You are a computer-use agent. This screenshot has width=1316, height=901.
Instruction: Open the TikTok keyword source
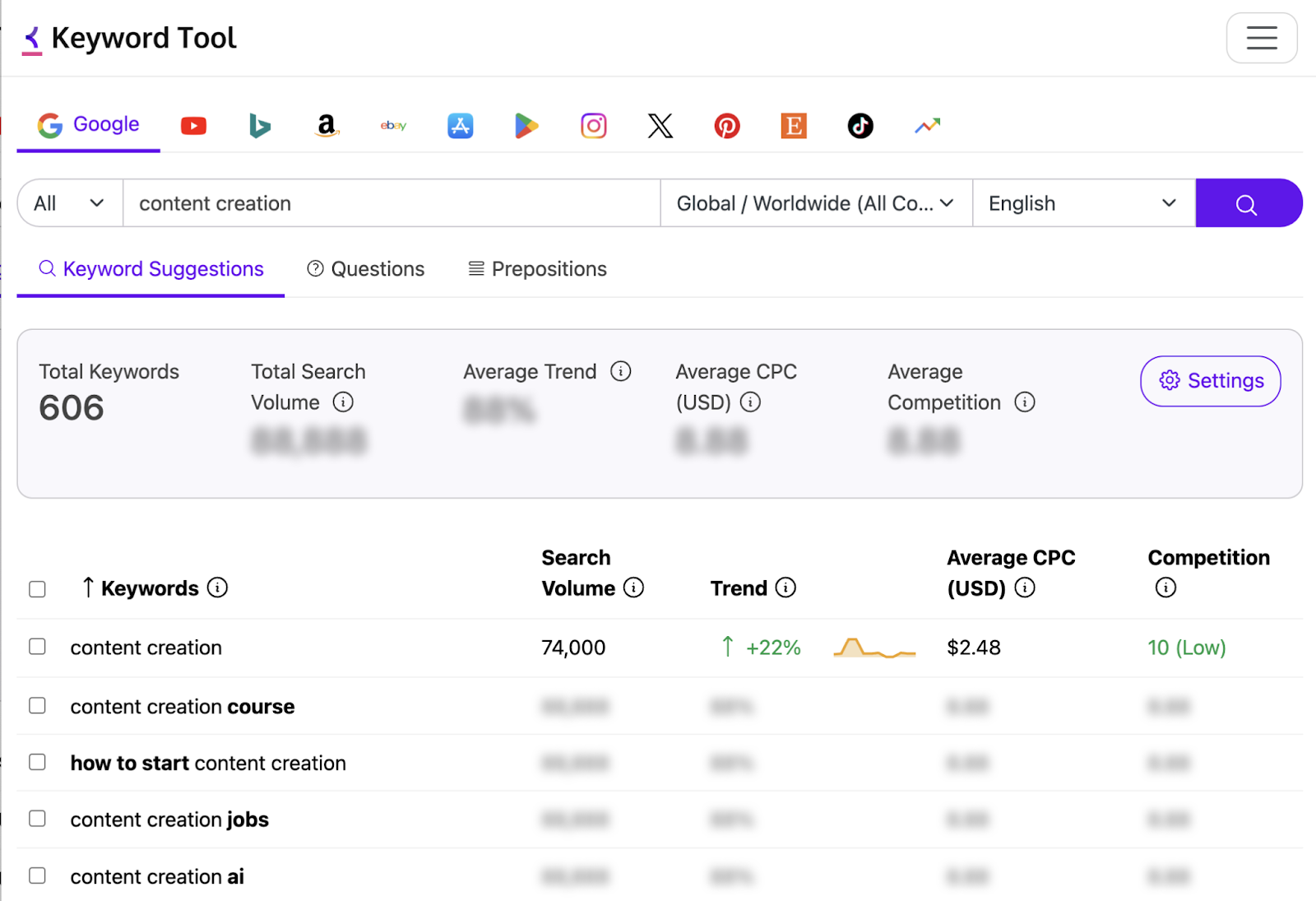[x=860, y=126]
